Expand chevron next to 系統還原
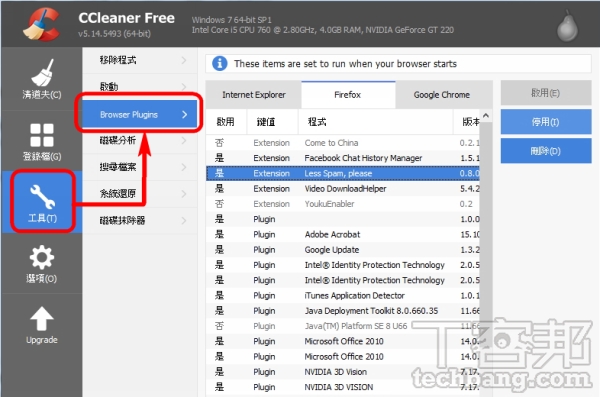 [x=184, y=194]
